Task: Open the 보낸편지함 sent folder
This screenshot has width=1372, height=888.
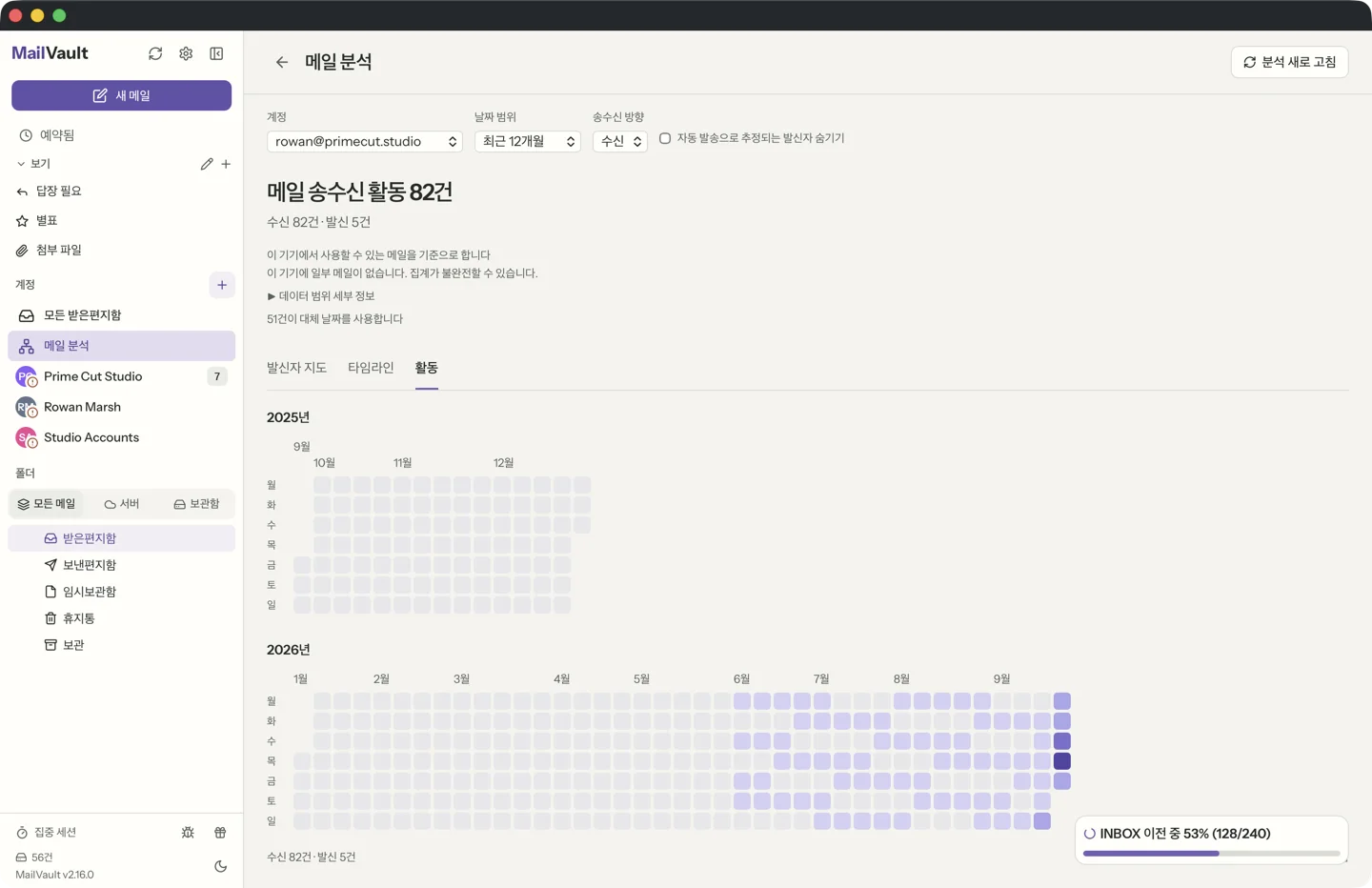Action: [122, 565]
